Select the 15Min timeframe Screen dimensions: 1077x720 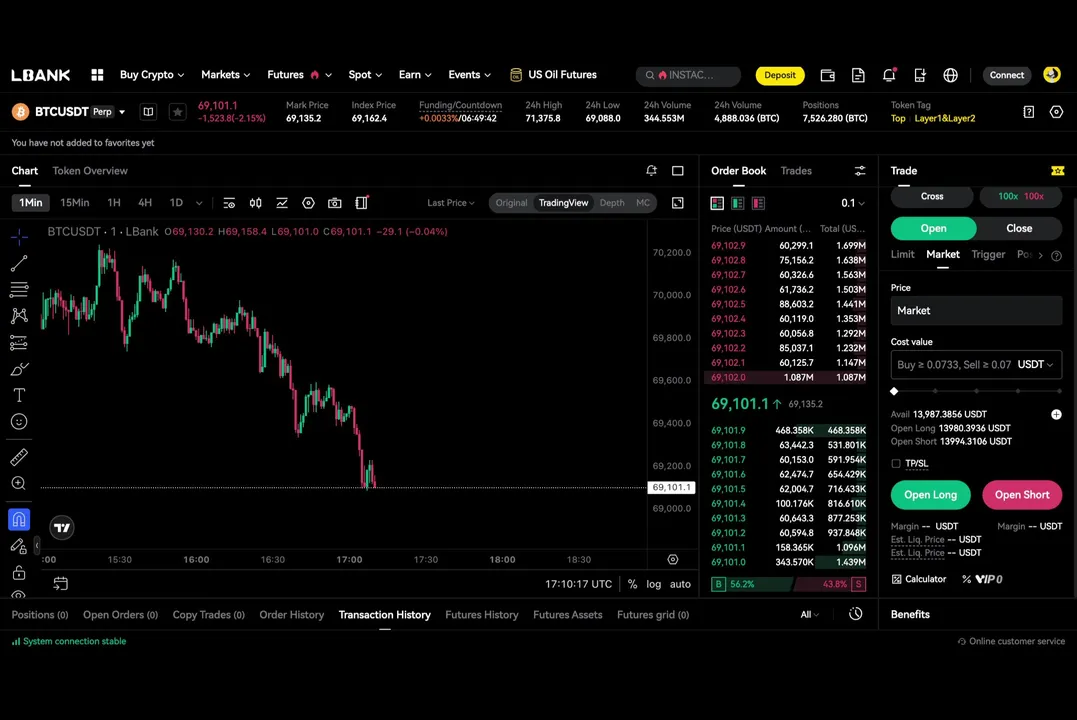75,203
